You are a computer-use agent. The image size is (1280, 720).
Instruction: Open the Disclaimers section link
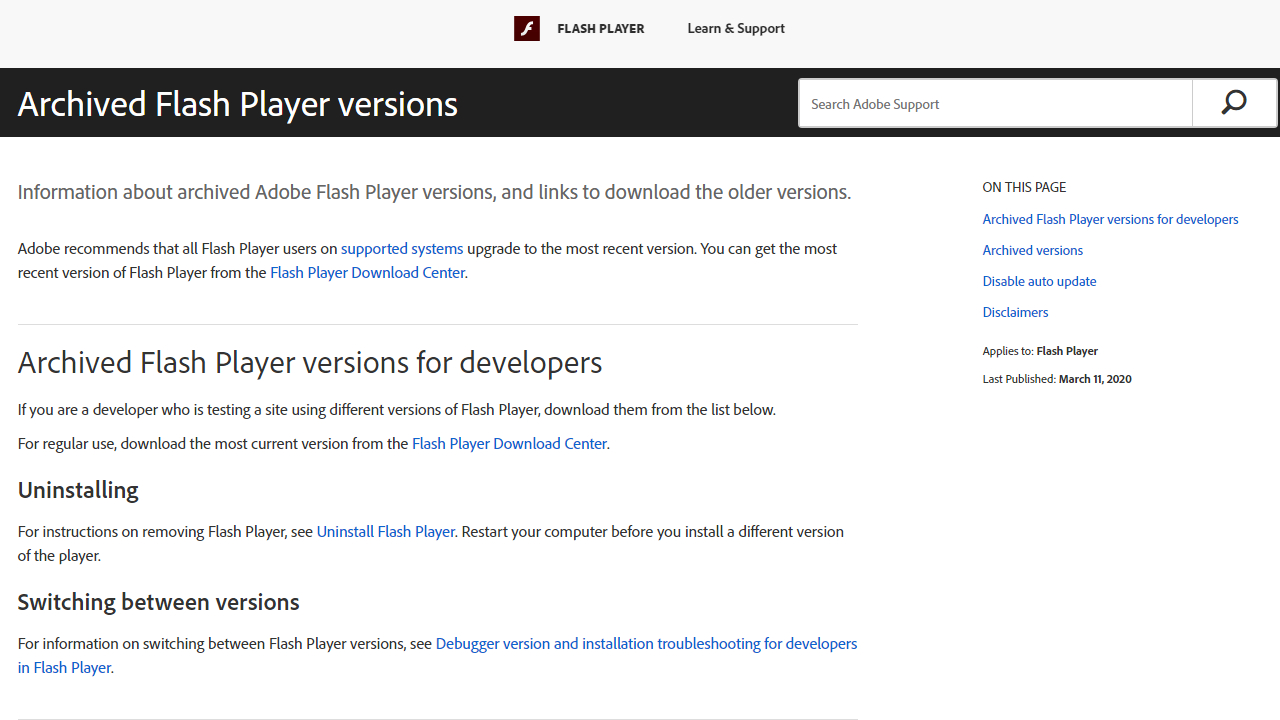1015,312
